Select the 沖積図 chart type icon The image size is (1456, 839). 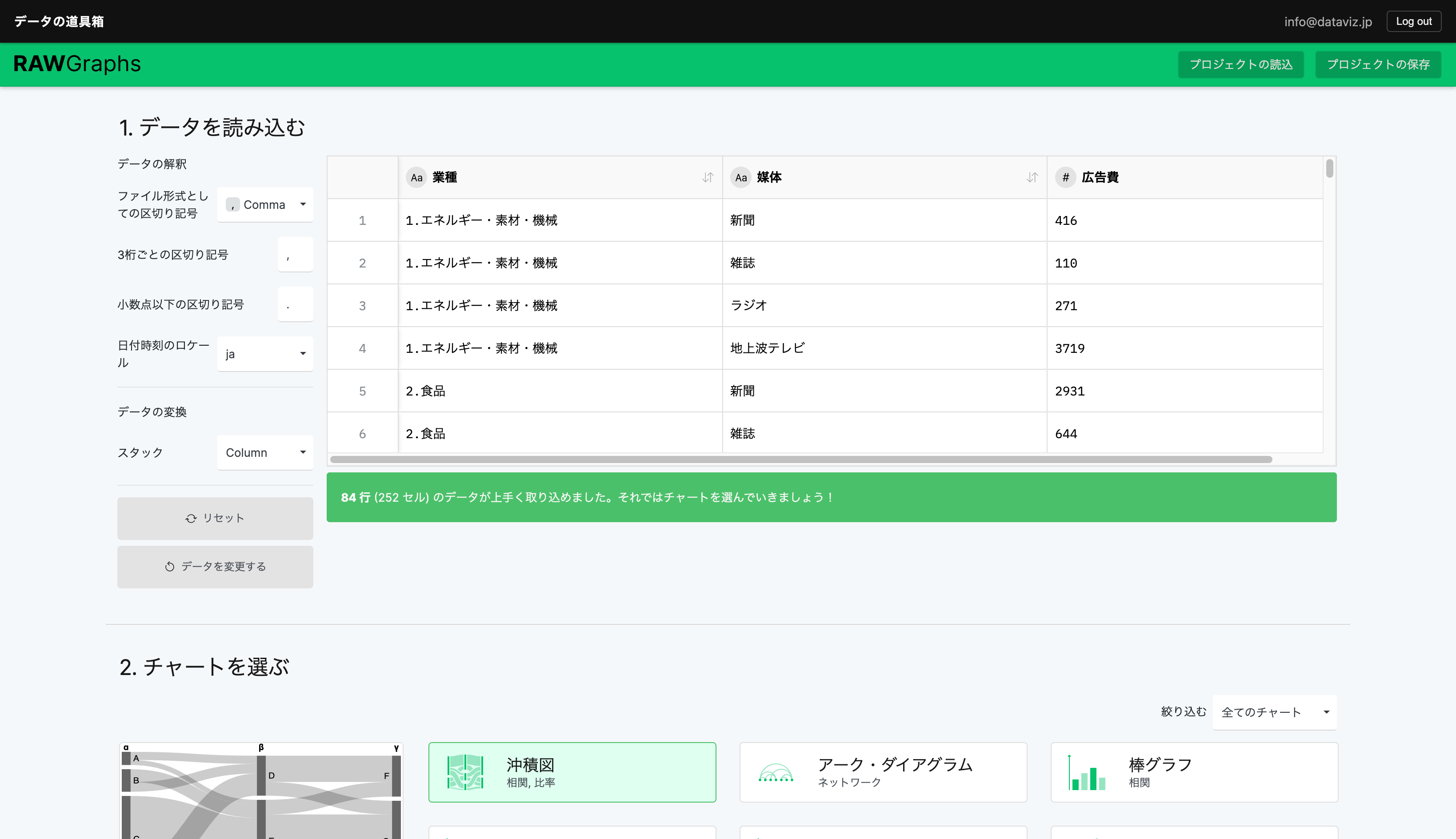pos(464,772)
